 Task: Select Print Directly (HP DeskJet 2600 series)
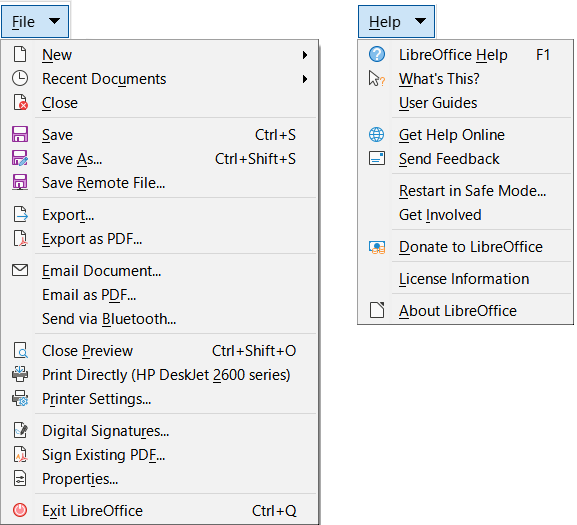[x=159, y=374]
